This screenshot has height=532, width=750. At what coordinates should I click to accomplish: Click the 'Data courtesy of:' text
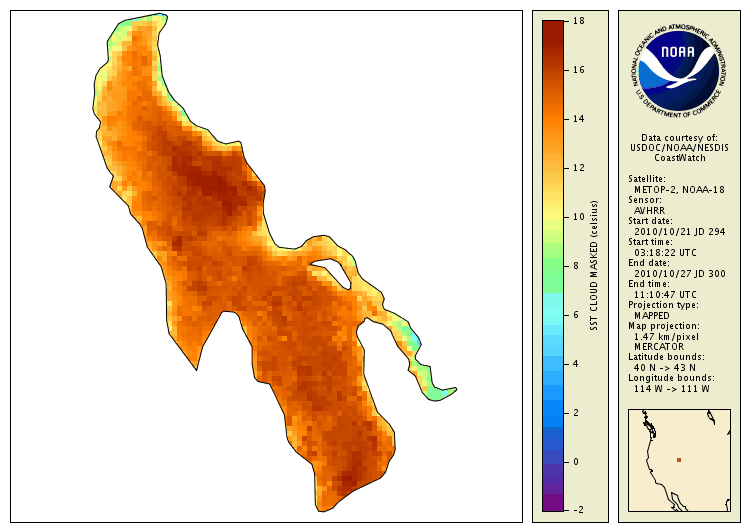coord(679,138)
